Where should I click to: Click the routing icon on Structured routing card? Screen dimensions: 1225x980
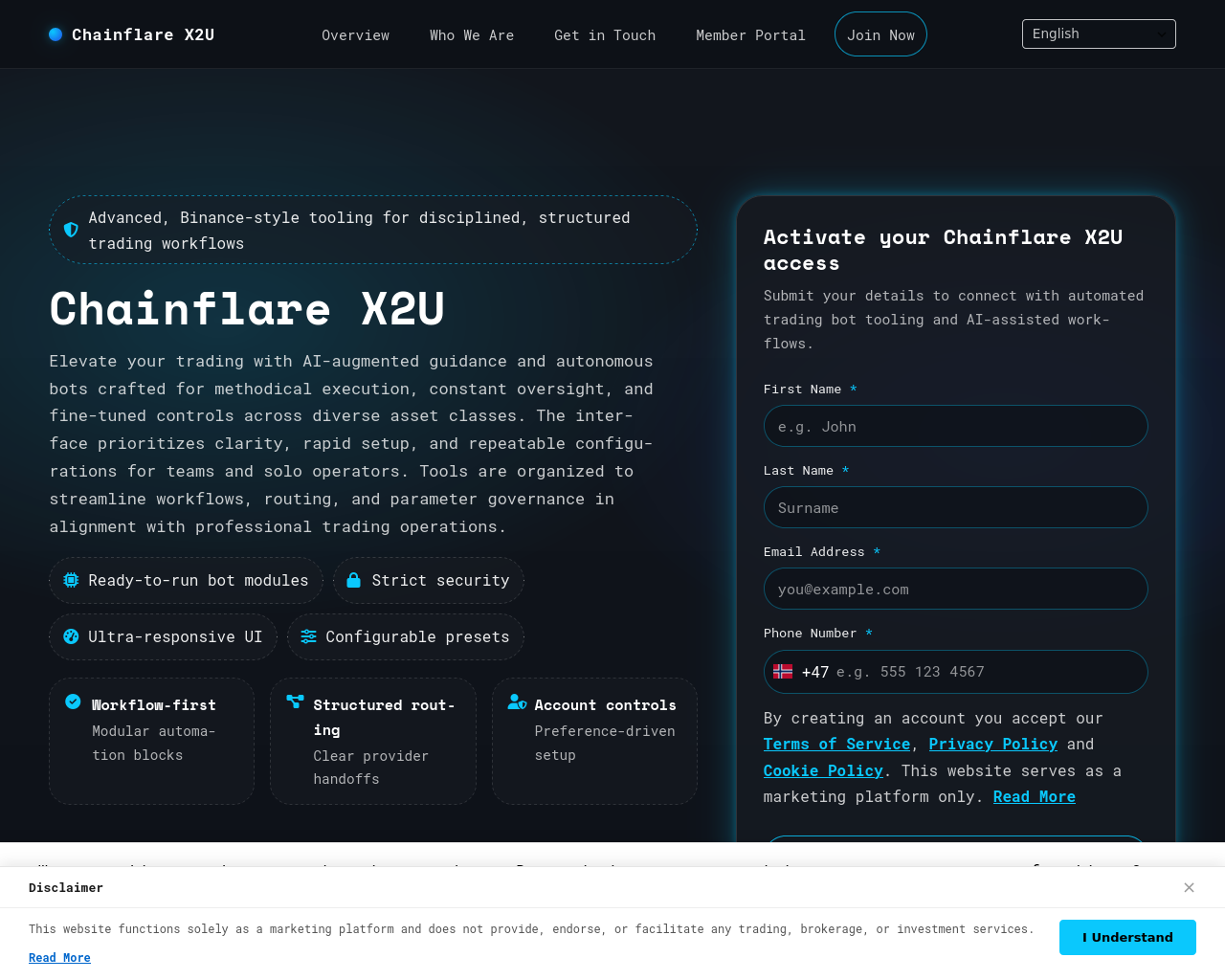pyautogui.click(x=295, y=702)
